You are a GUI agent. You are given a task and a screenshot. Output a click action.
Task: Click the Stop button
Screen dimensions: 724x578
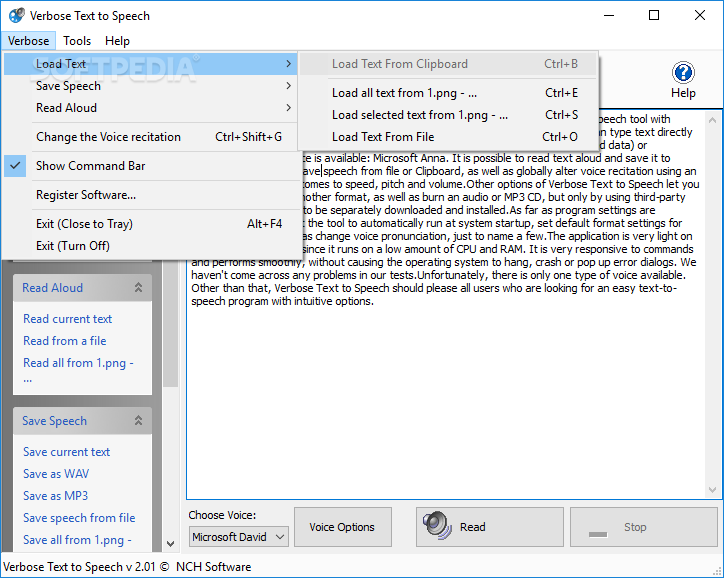click(x=644, y=527)
